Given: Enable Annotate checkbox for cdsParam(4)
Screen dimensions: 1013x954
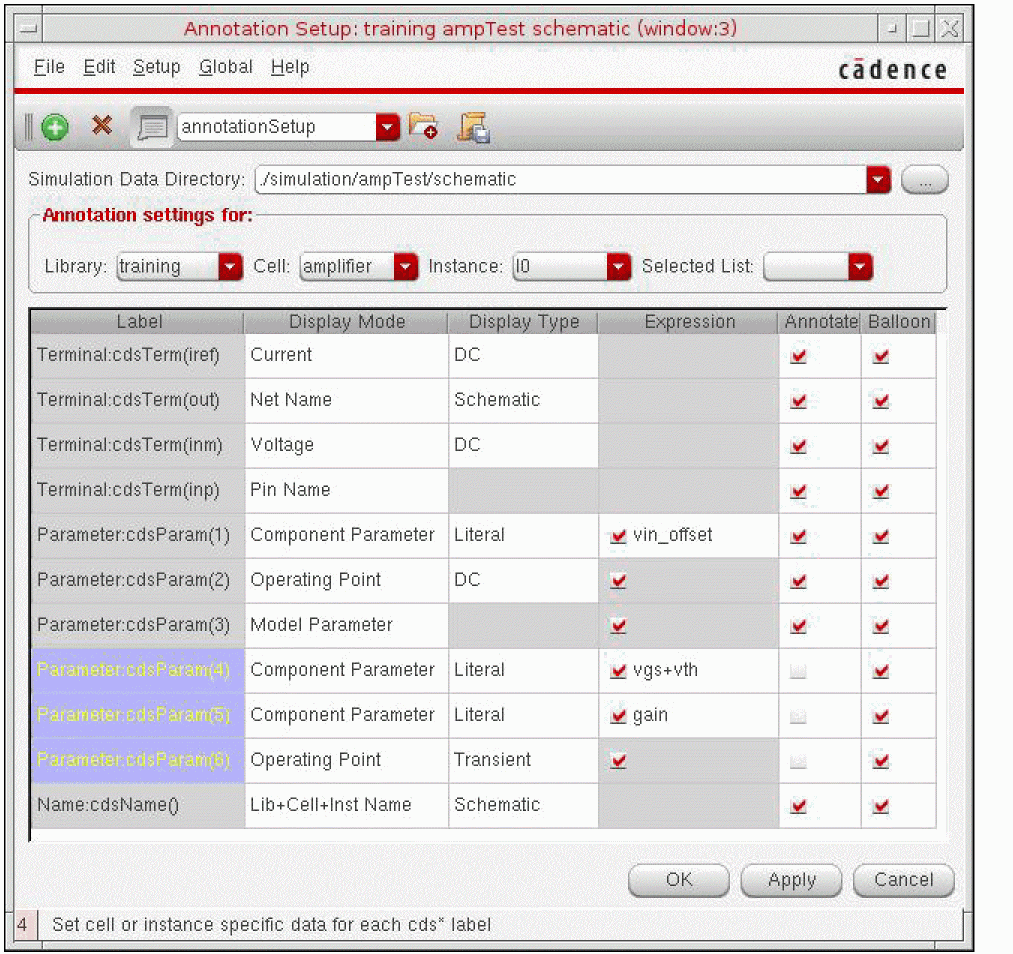Looking at the screenshot, I should coord(799,672).
